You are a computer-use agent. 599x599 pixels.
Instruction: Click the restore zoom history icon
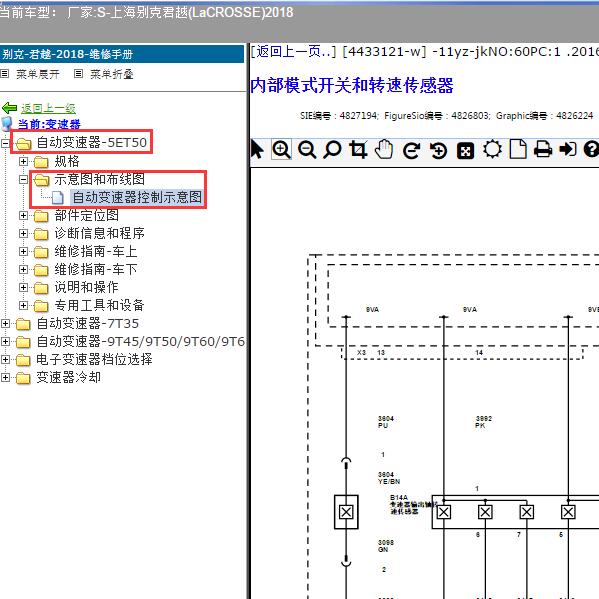pos(438,150)
